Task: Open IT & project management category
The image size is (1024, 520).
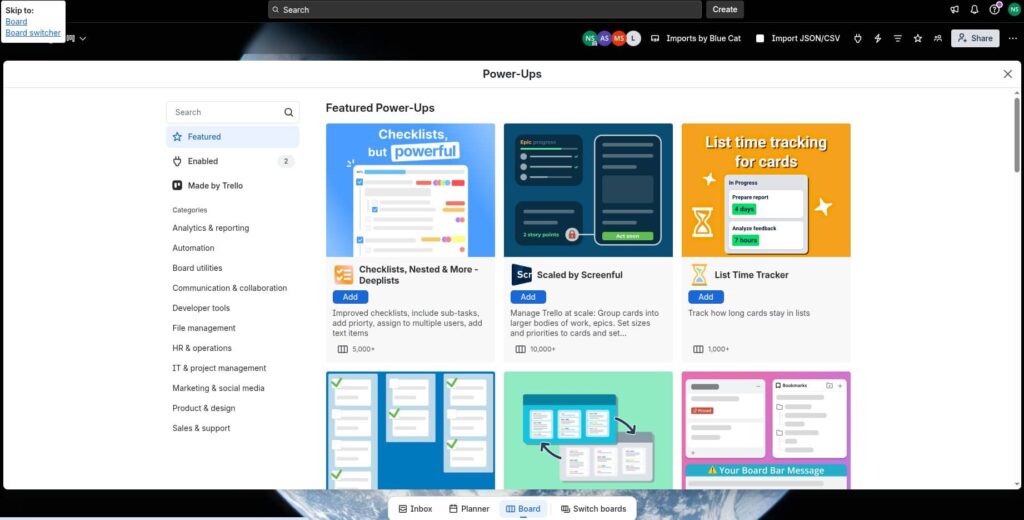Action: [x=219, y=368]
